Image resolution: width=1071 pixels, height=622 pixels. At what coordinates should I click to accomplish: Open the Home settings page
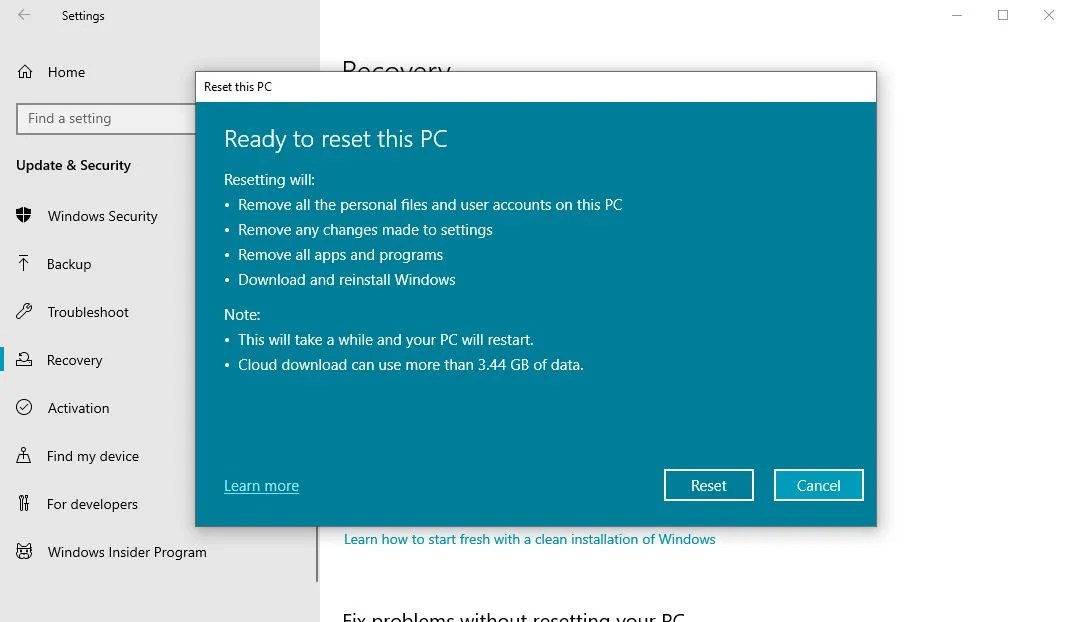pyautogui.click(x=66, y=72)
